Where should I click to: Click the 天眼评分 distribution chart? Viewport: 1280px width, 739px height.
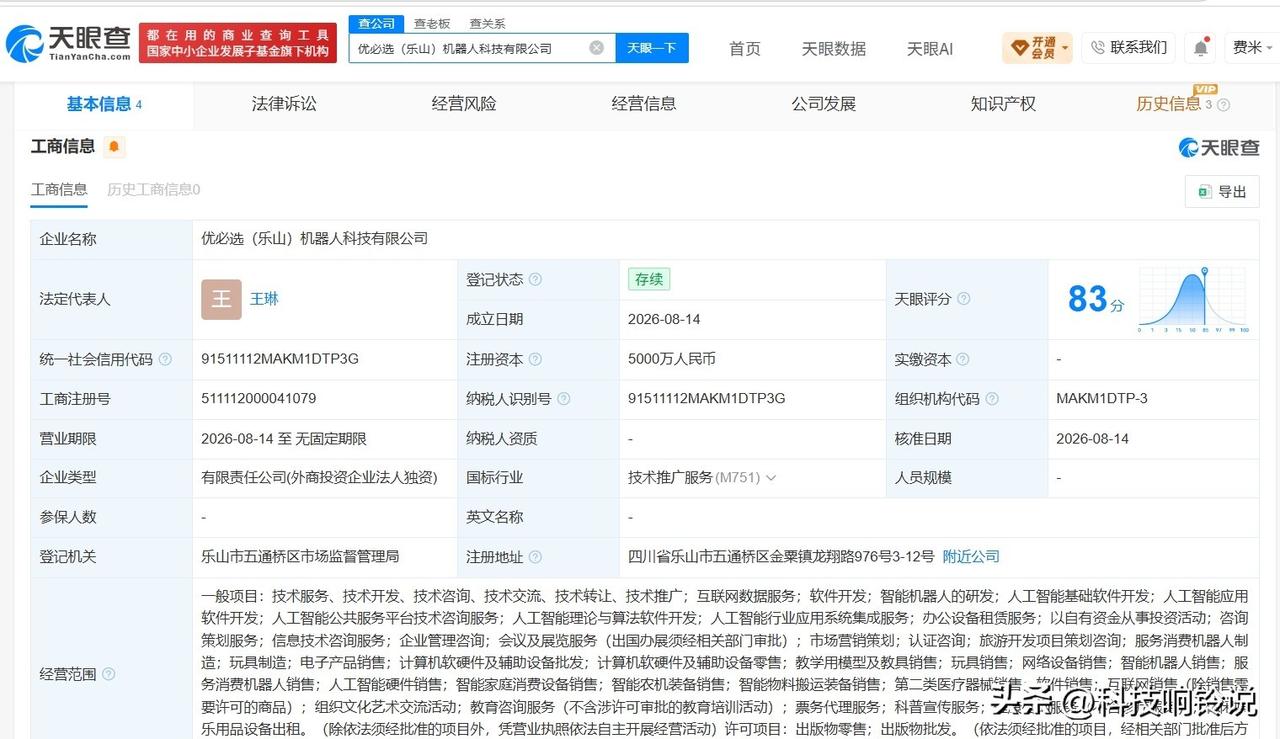1194,300
